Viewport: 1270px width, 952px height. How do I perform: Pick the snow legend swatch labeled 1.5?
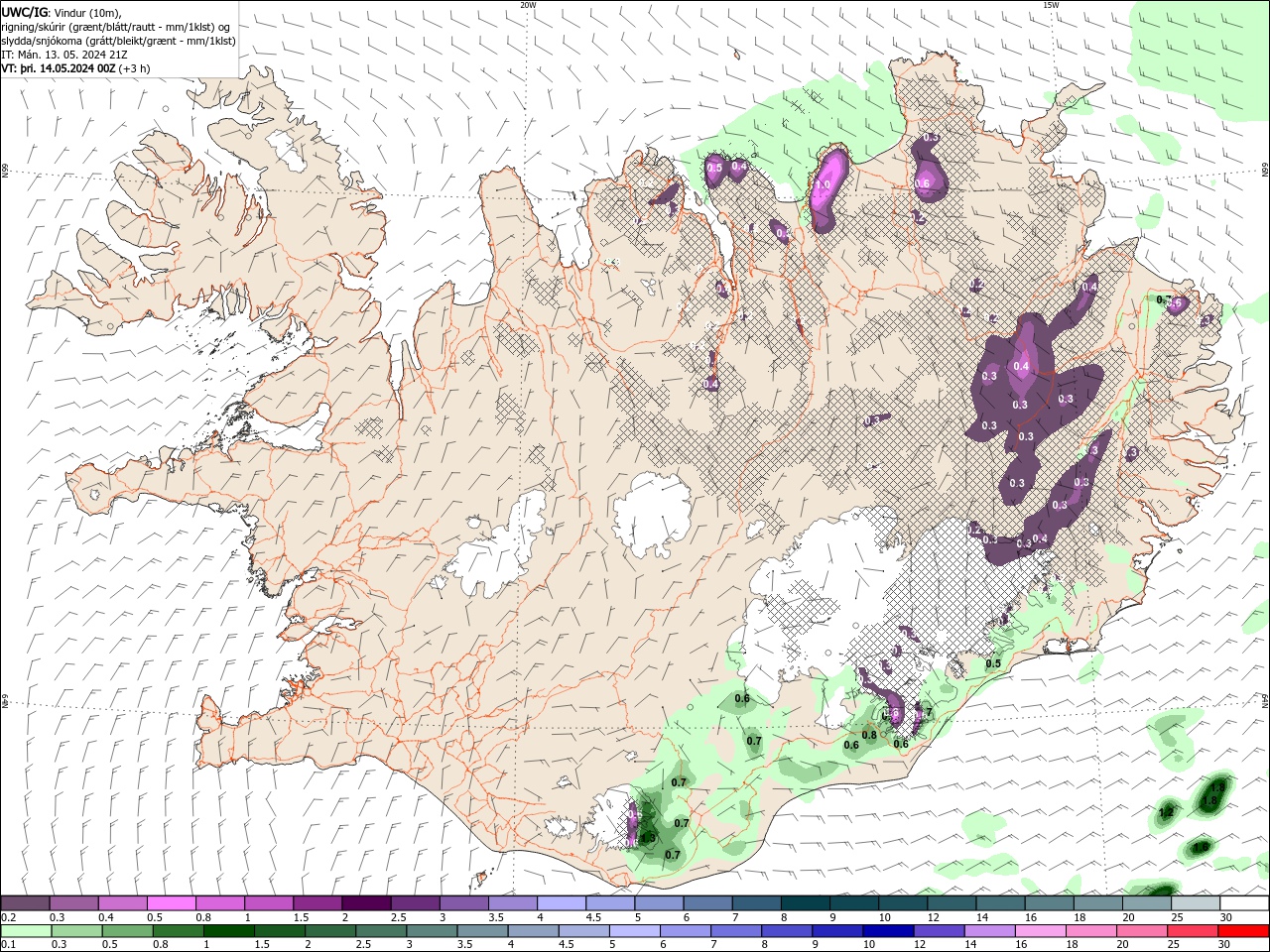click(317, 903)
